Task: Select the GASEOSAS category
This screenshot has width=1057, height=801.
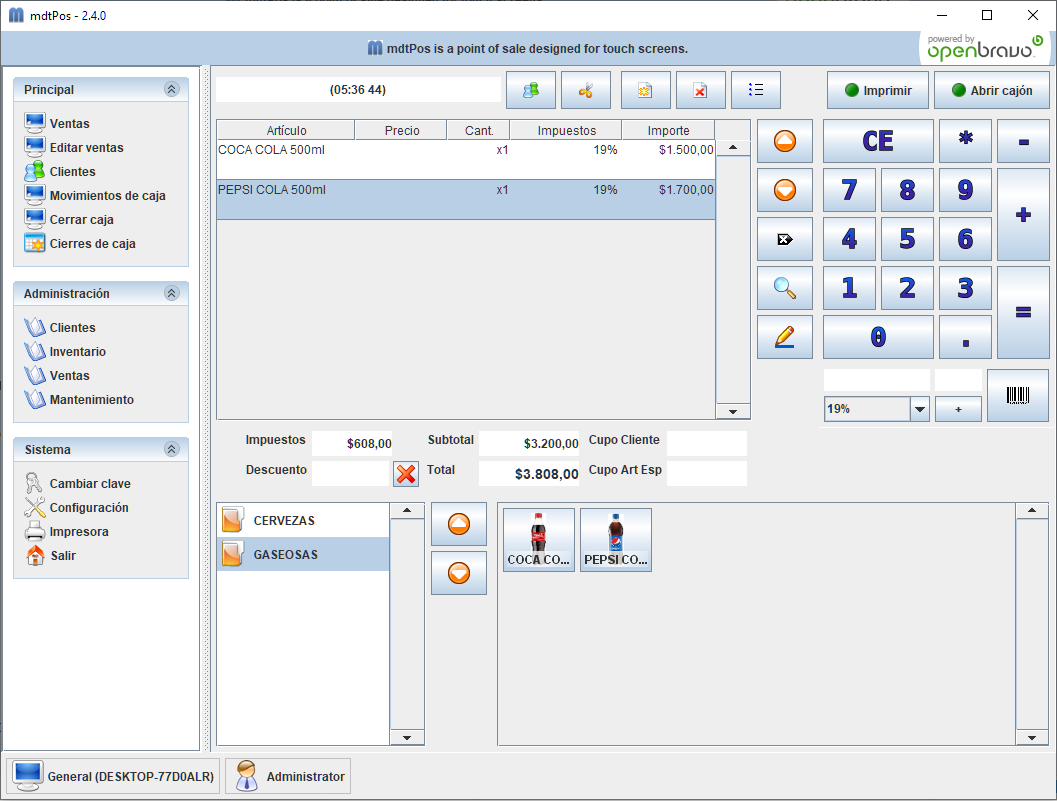Action: (x=303, y=554)
